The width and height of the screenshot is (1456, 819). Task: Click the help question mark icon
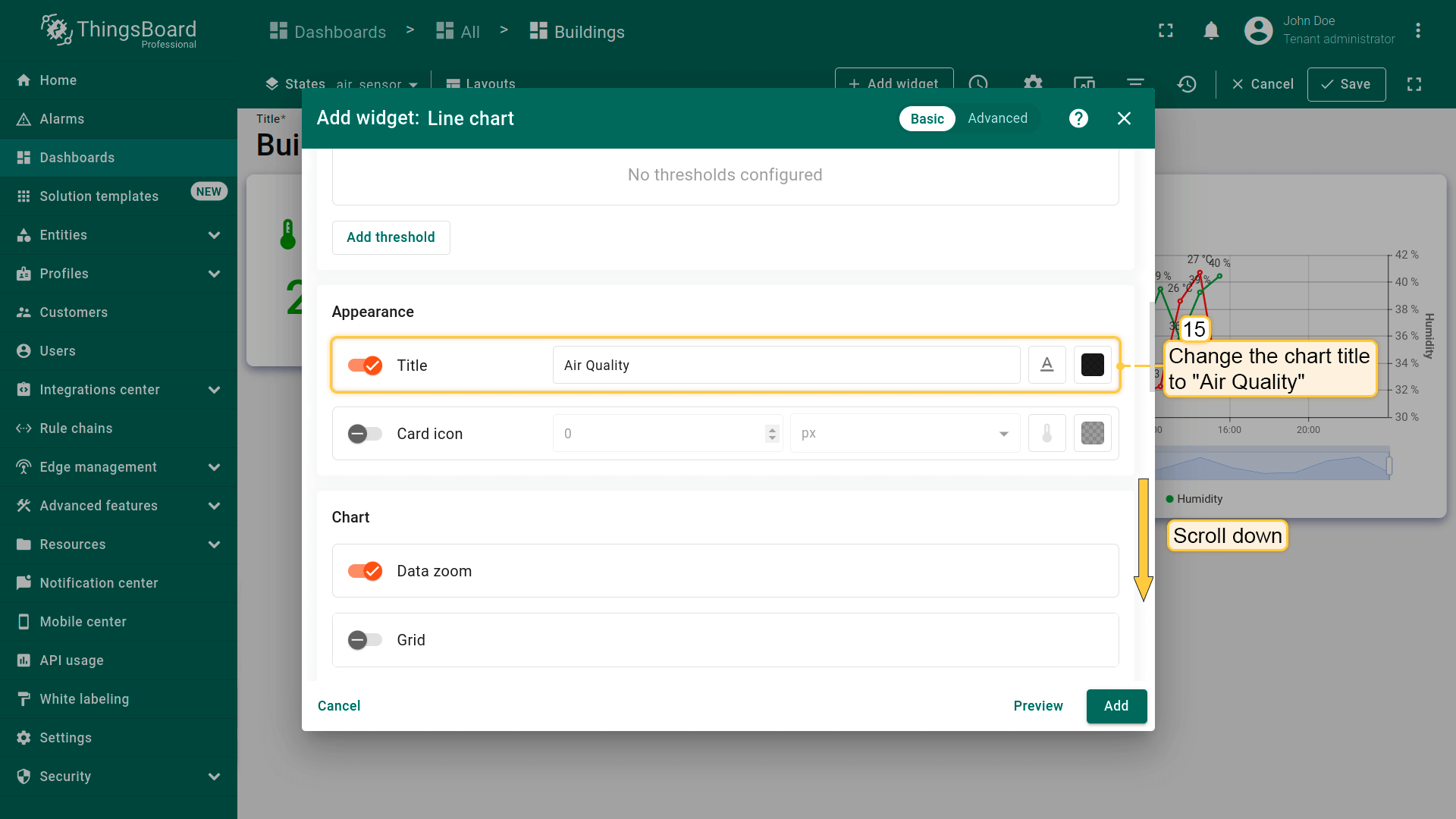pyautogui.click(x=1078, y=118)
